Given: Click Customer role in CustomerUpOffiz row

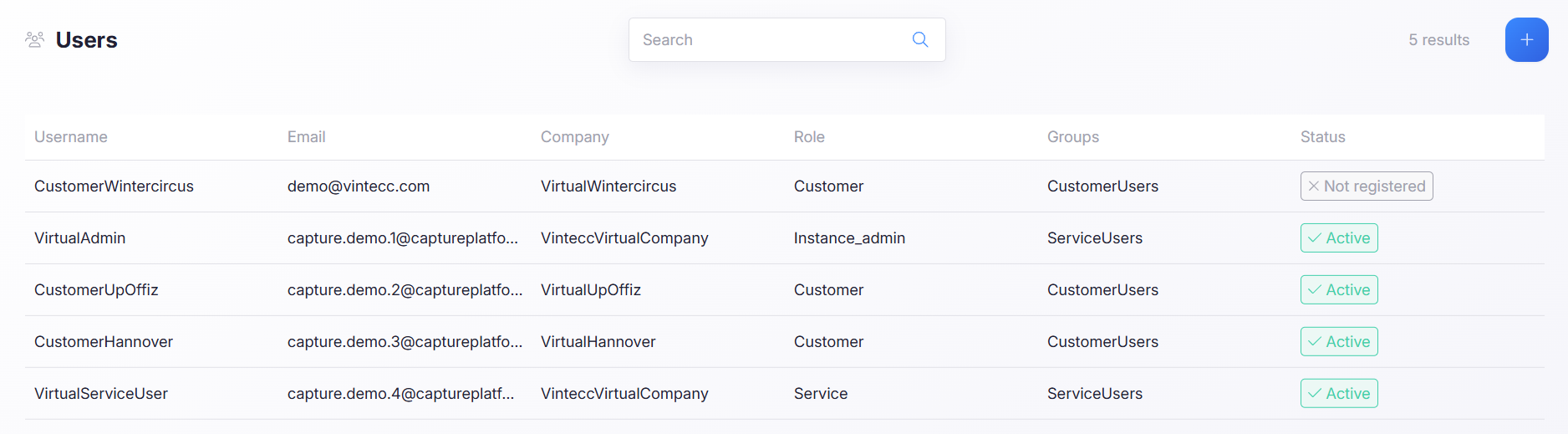Looking at the screenshot, I should coord(828,290).
